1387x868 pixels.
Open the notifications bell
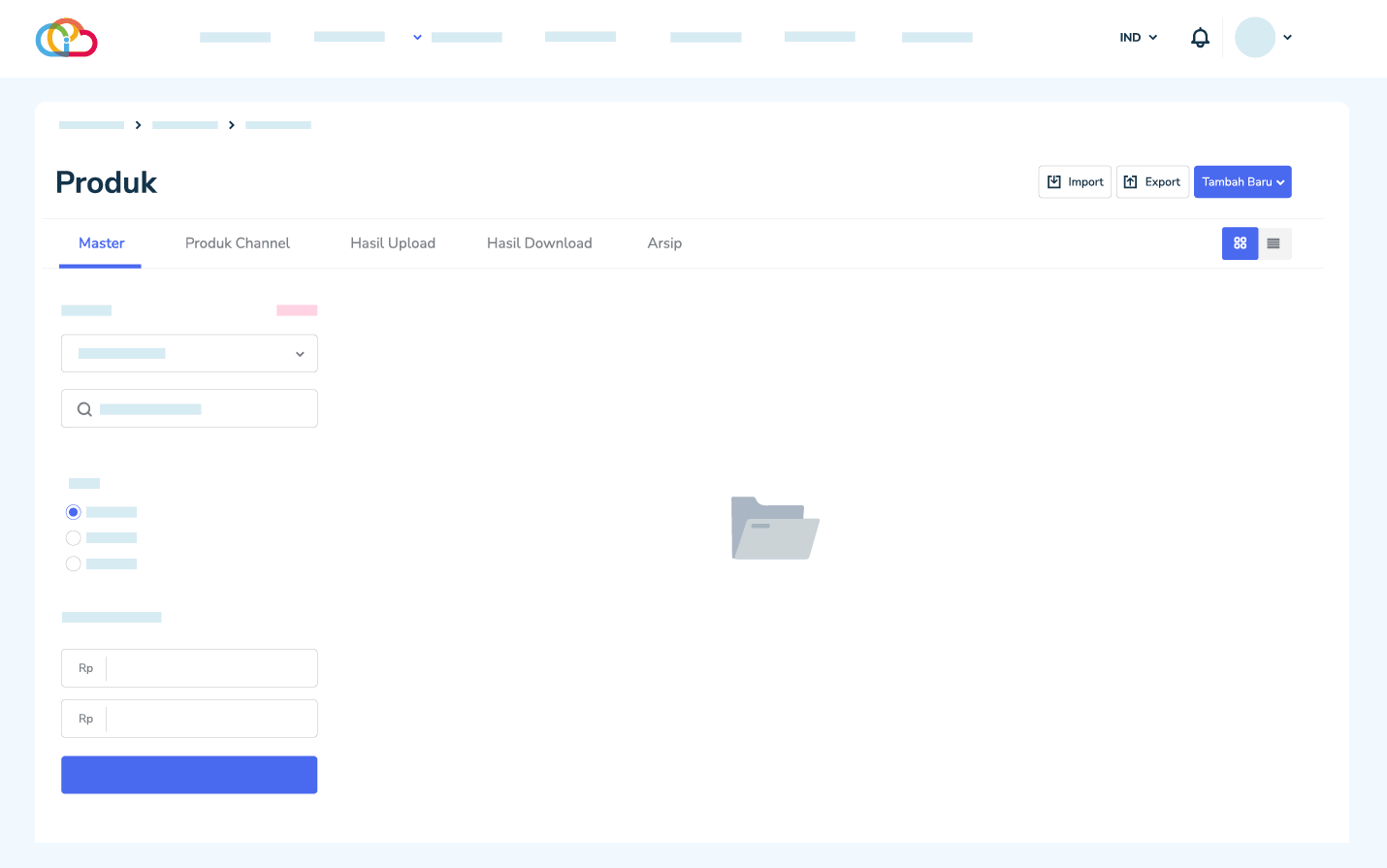click(1200, 38)
